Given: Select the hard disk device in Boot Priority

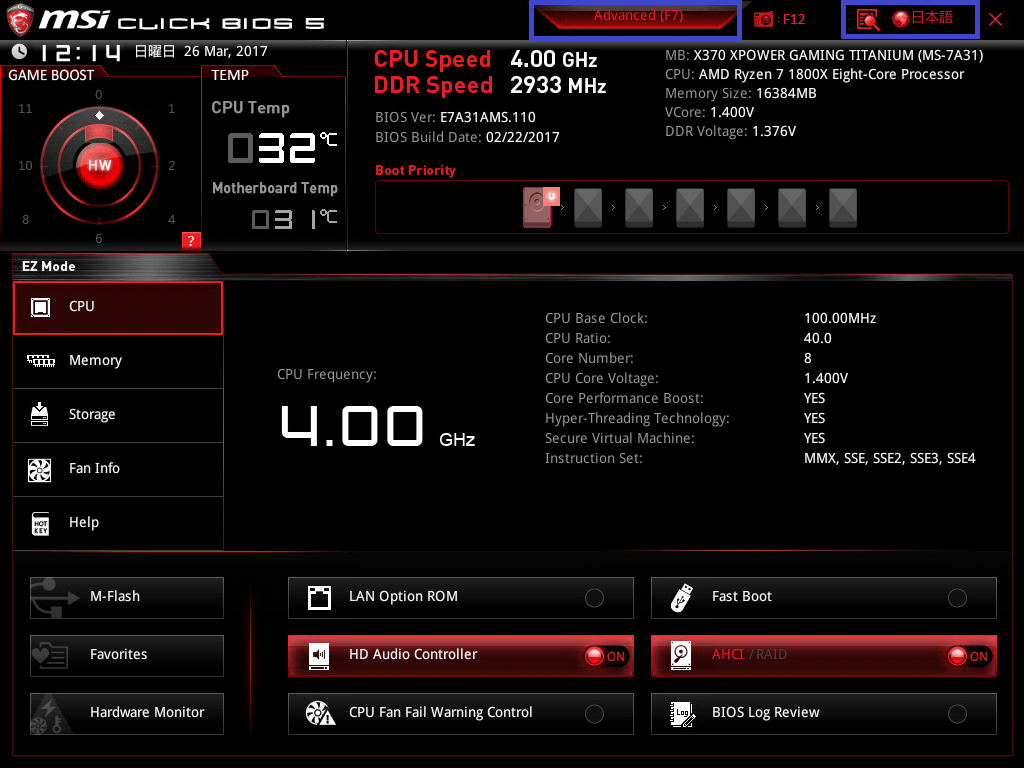Looking at the screenshot, I should click(537, 208).
